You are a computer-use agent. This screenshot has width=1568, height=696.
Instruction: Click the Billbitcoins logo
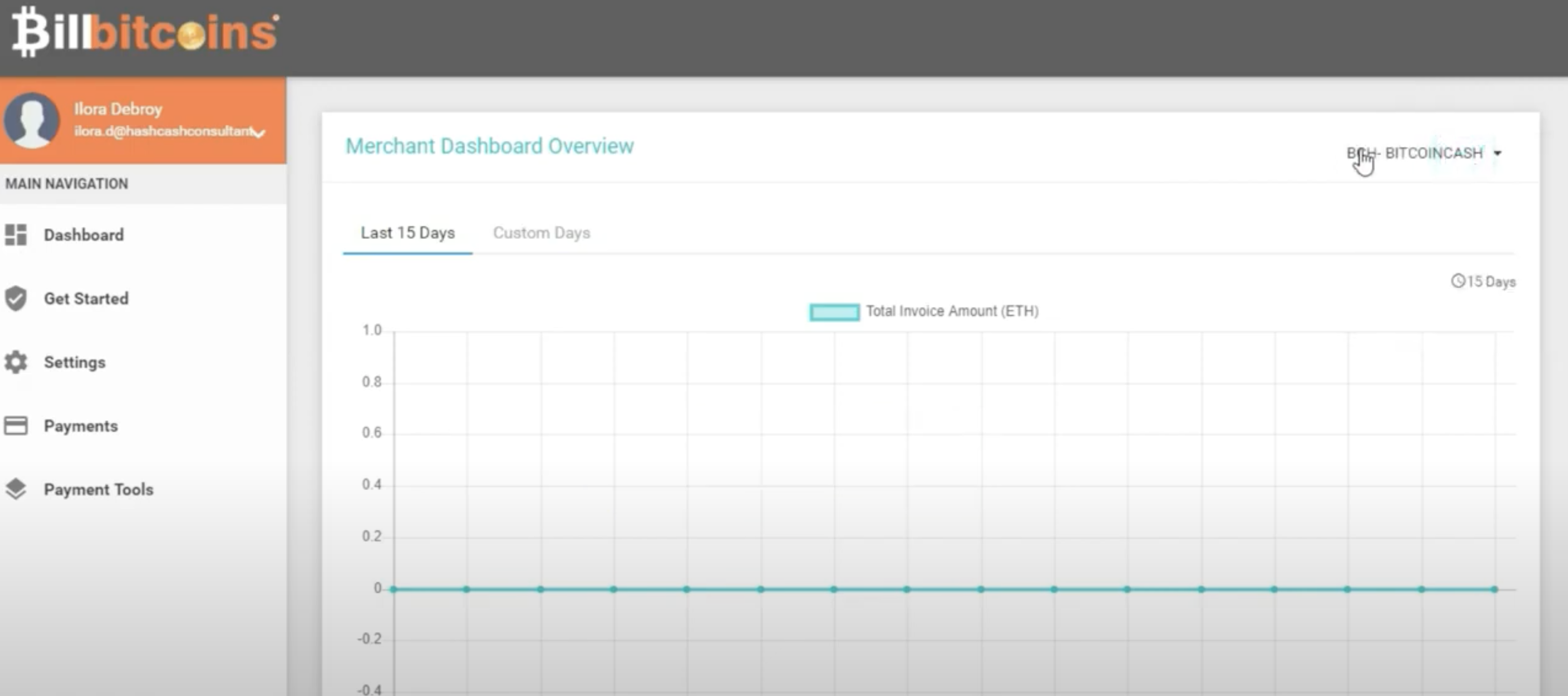pos(145,32)
